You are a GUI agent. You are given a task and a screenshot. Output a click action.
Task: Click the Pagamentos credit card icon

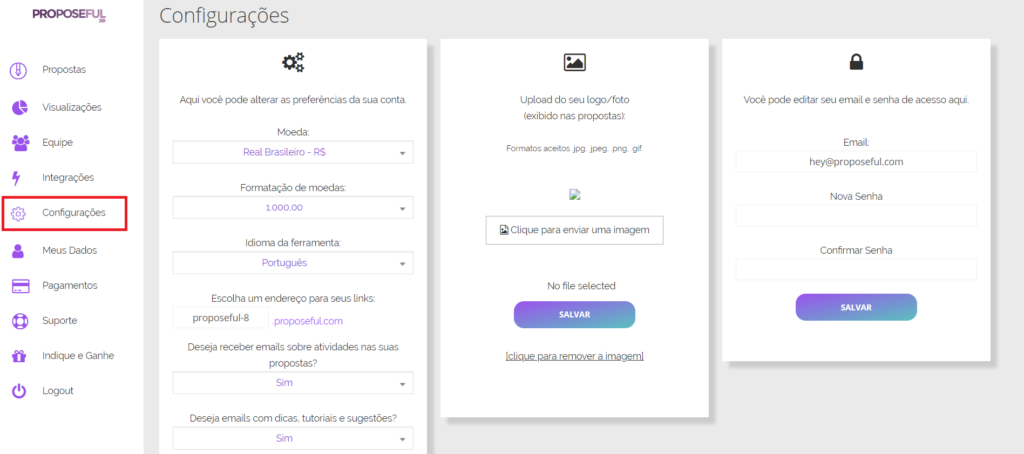[20, 286]
